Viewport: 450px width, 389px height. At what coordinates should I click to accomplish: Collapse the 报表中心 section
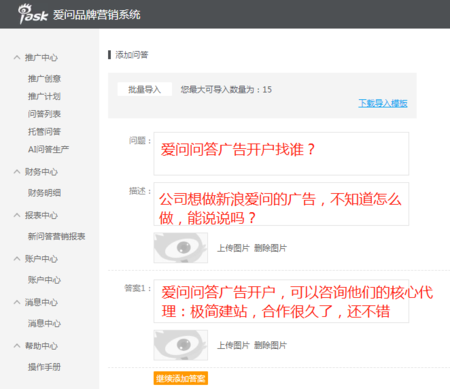[36, 215]
